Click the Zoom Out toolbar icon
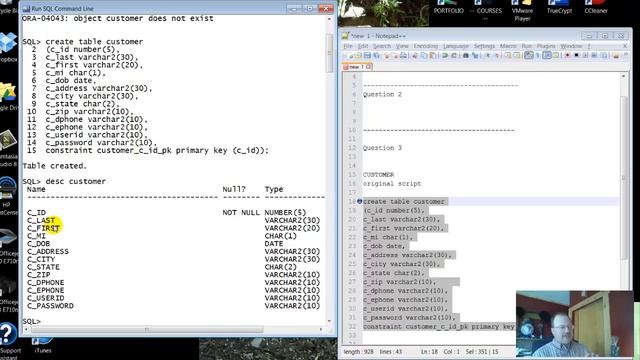The height and width of the screenshot is (360, 640). pos(497,55)
